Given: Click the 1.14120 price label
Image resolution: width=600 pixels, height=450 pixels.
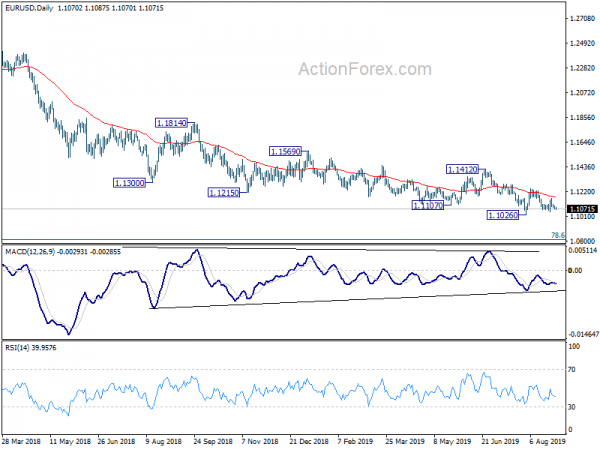Looking at the screenshot, I should tap(462, 169).
